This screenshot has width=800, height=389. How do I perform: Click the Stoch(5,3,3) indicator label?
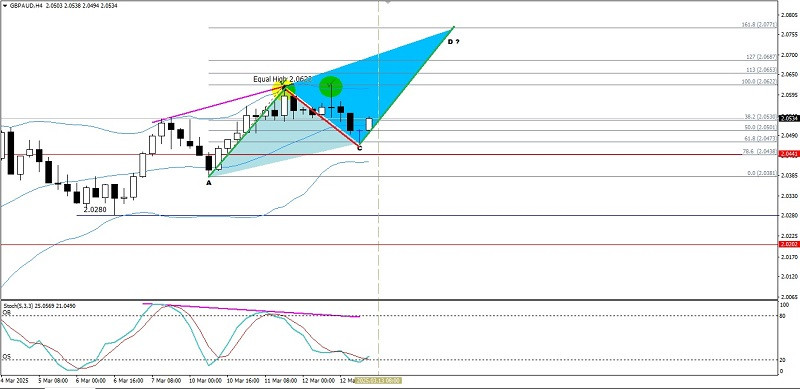click(x=39, y=305)
